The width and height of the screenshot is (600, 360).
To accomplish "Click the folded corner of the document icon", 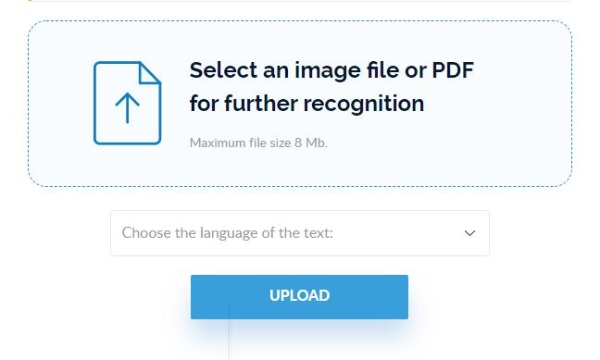I will [150, 73].
